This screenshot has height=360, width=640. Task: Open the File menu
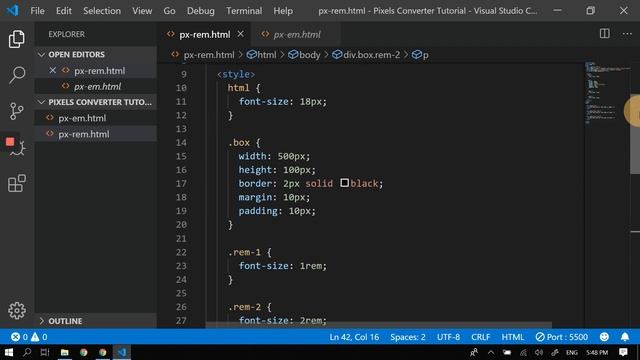coord(37,11)
